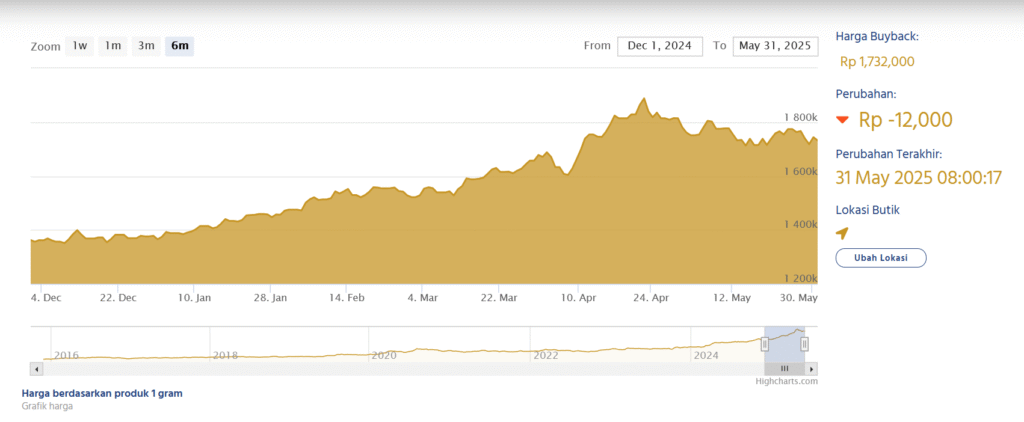Click the Lokasi Butik location arrow icon
The image size is (1024, 422).
842,233
